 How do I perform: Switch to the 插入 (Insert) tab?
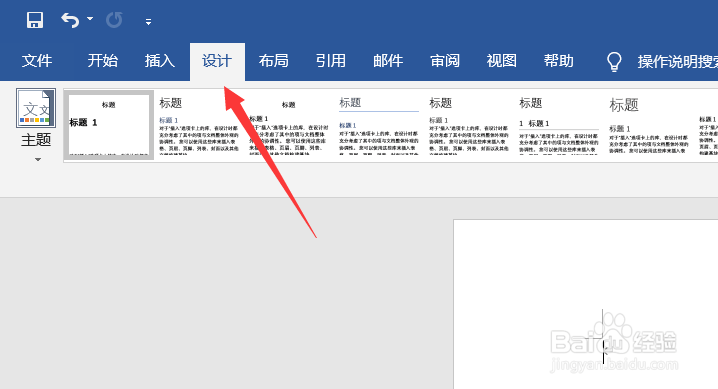(160, 61)
